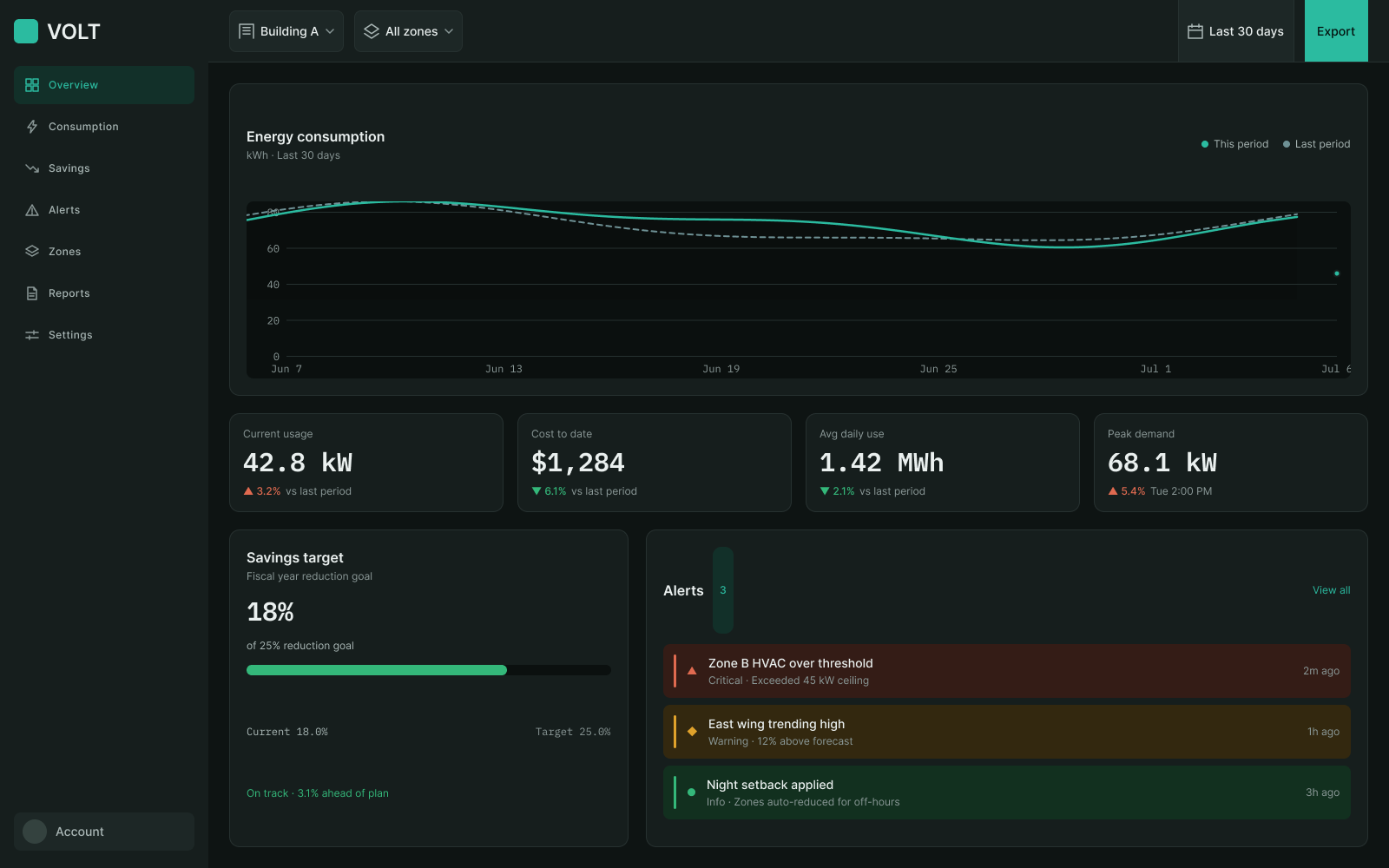1389x868 pixels.
Task: Click the warning diamond icon on East wing alert
Action: (692, 732)
